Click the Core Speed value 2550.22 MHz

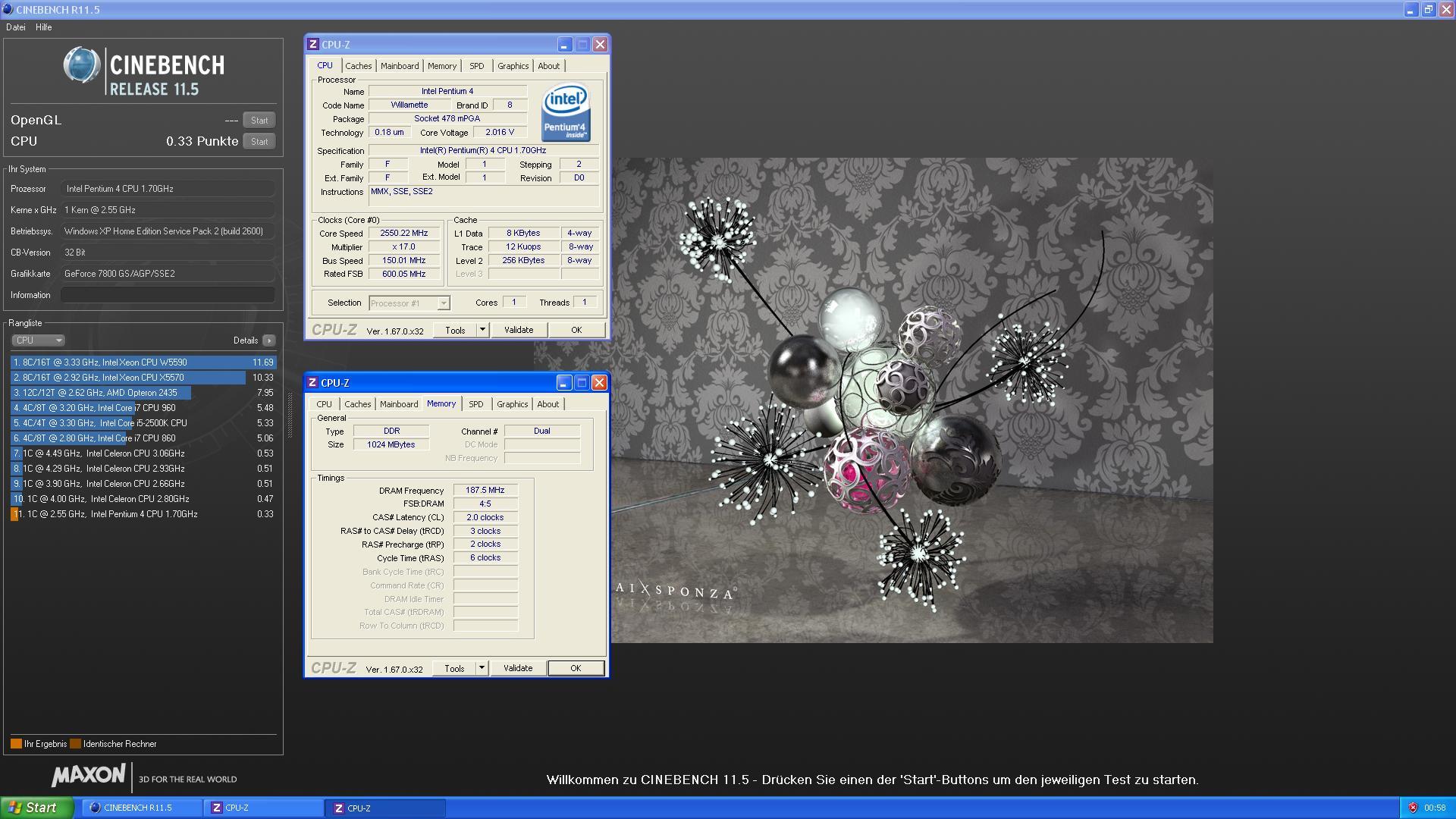click(404, 234)
